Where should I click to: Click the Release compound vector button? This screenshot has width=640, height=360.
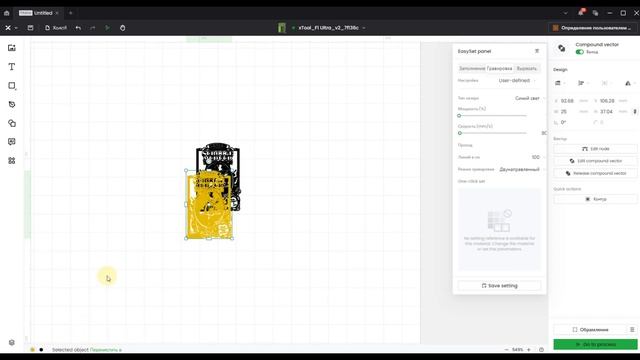tap(595, 173)
